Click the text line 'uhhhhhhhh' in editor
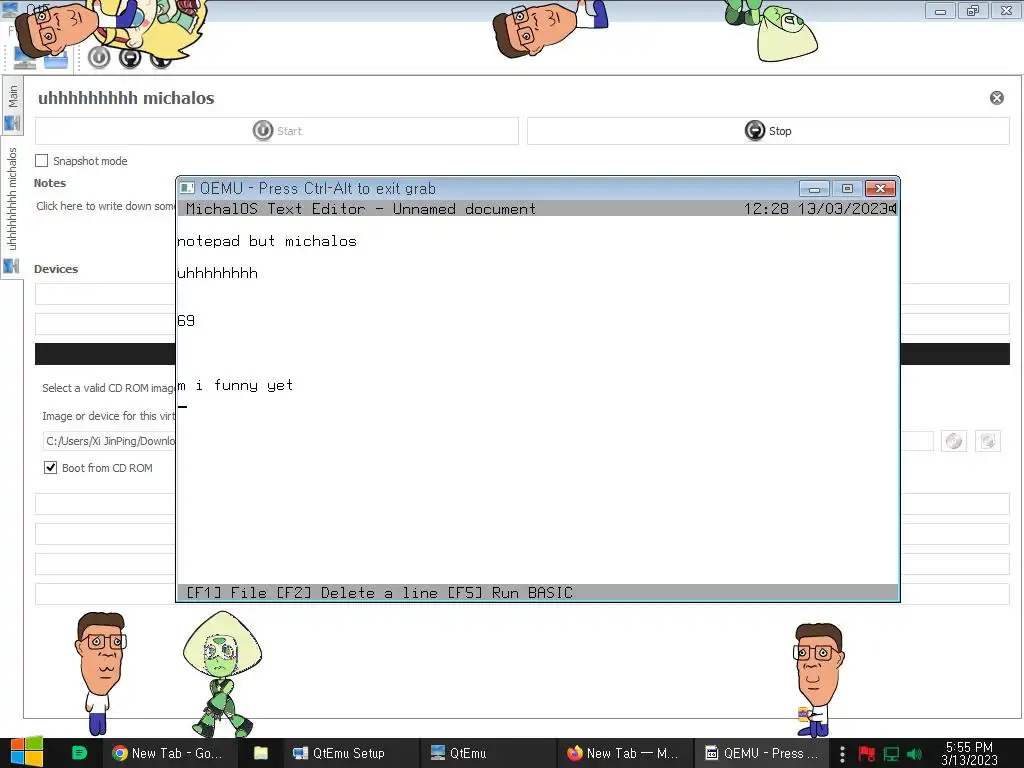The height and width of the screenshot is (768, 1024). (217, 274)
